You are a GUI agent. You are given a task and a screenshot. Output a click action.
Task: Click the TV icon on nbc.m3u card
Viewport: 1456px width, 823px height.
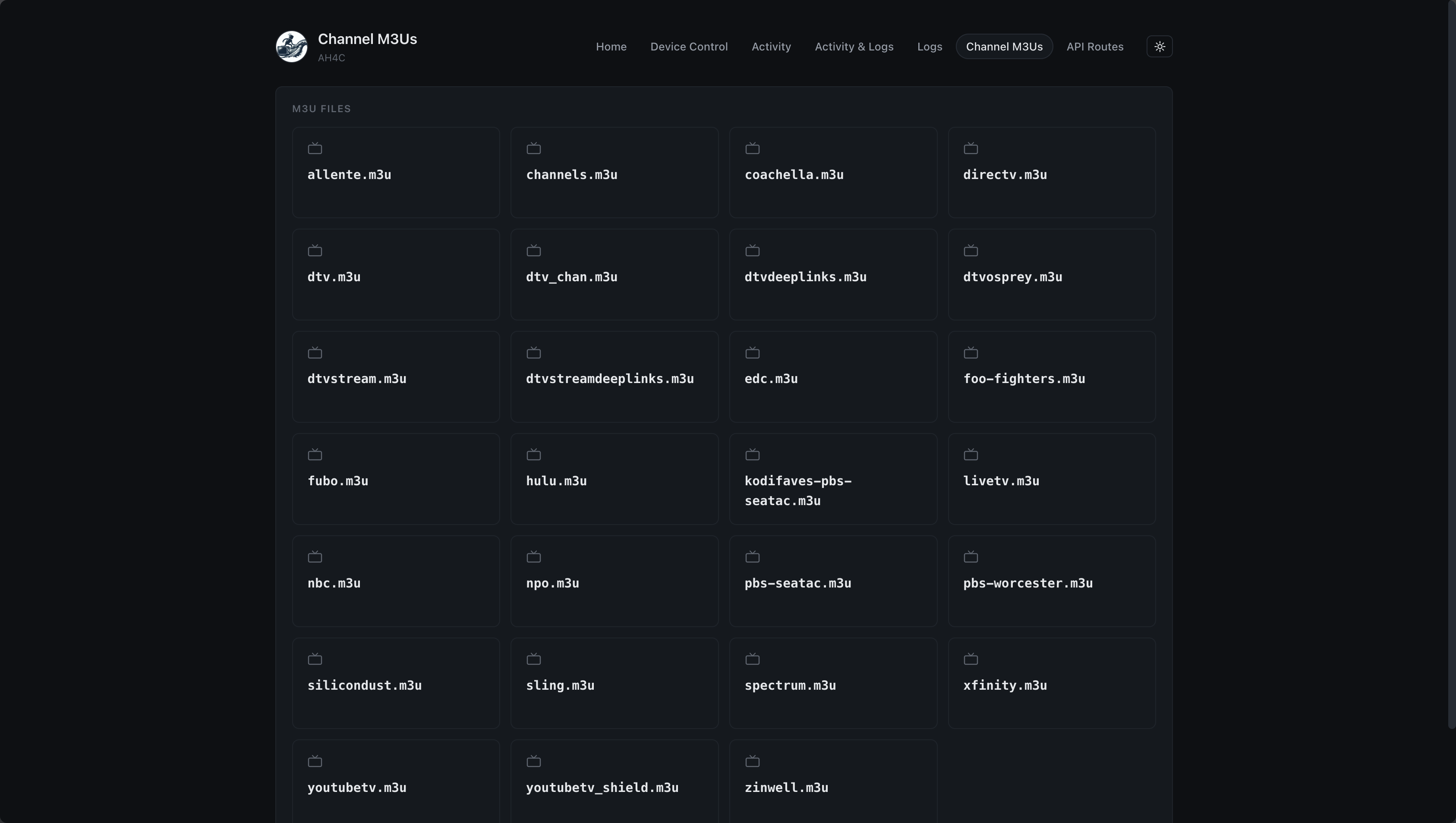(315, 557)
